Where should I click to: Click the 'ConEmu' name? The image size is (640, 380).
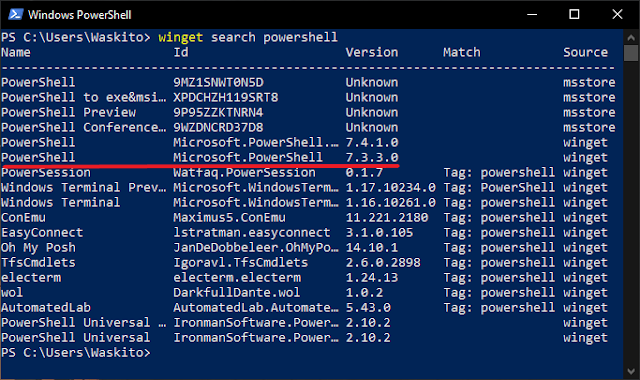(23, 218)
